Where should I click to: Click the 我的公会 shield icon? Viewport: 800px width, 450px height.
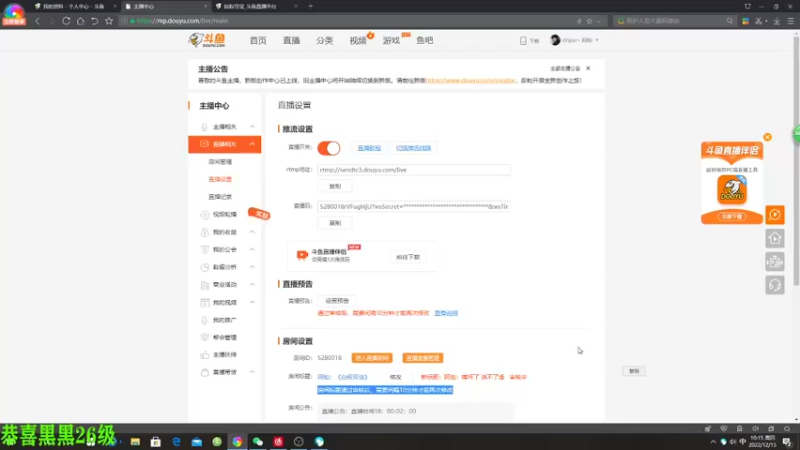pos(204,249)
